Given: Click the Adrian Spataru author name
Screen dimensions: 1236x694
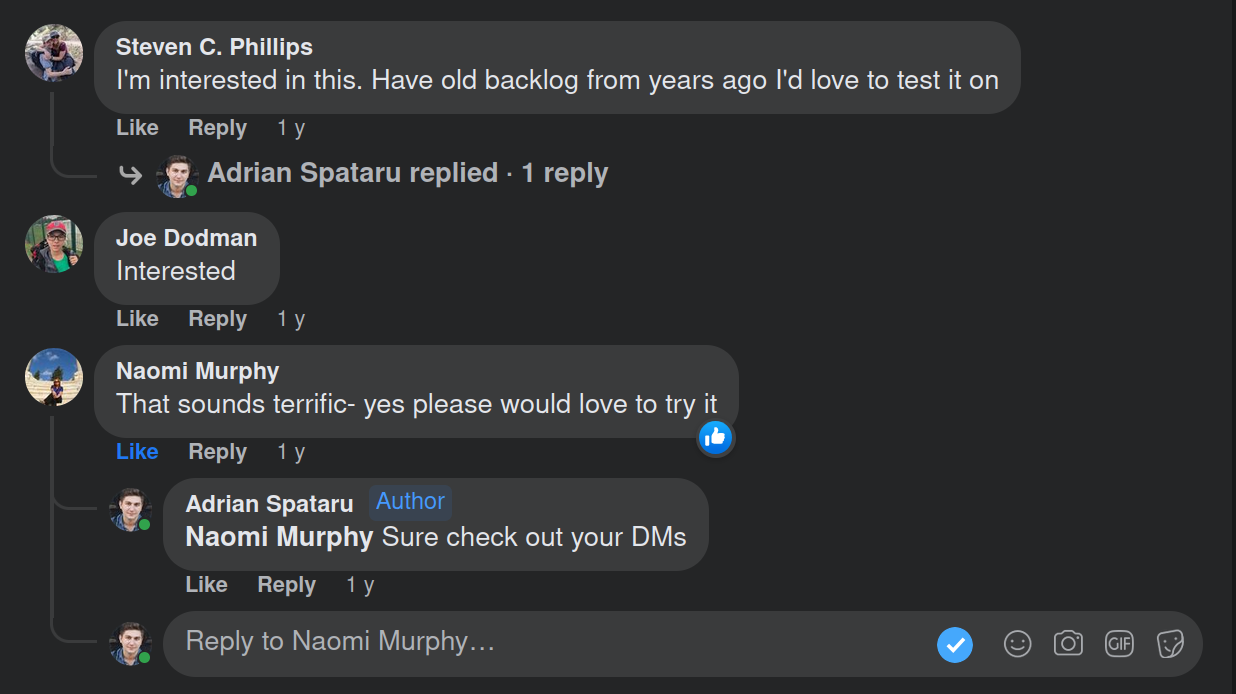Looking at the screenshot, I should (x=269, y=504).
